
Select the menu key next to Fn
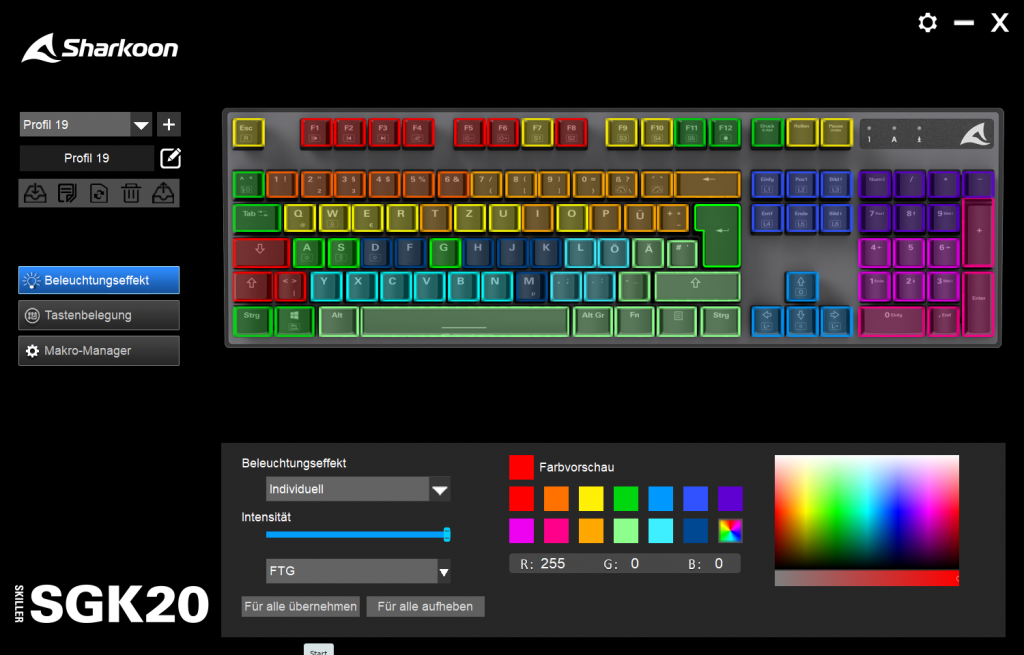point(678,321)
